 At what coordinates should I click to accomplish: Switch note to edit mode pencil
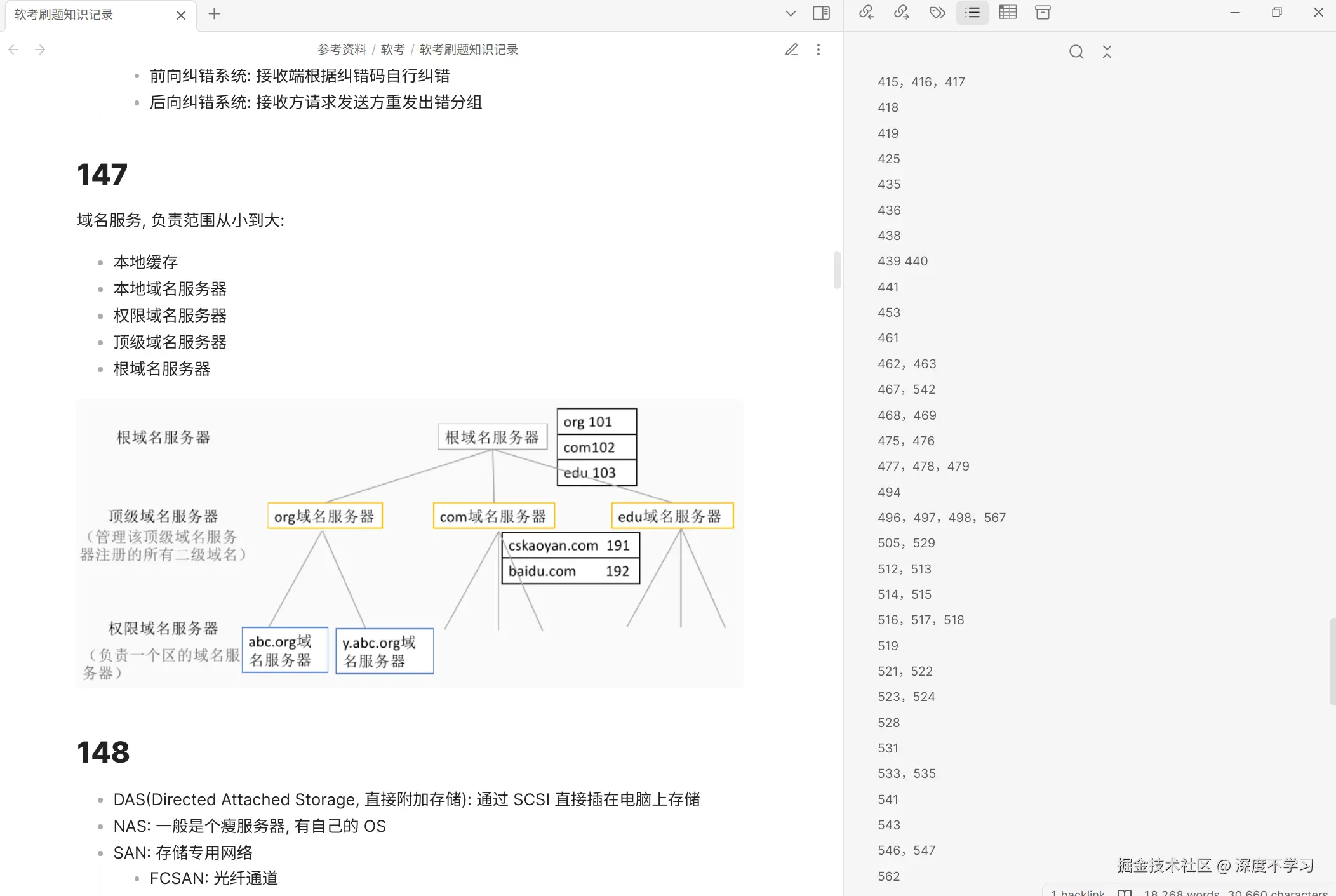(791, 50)
